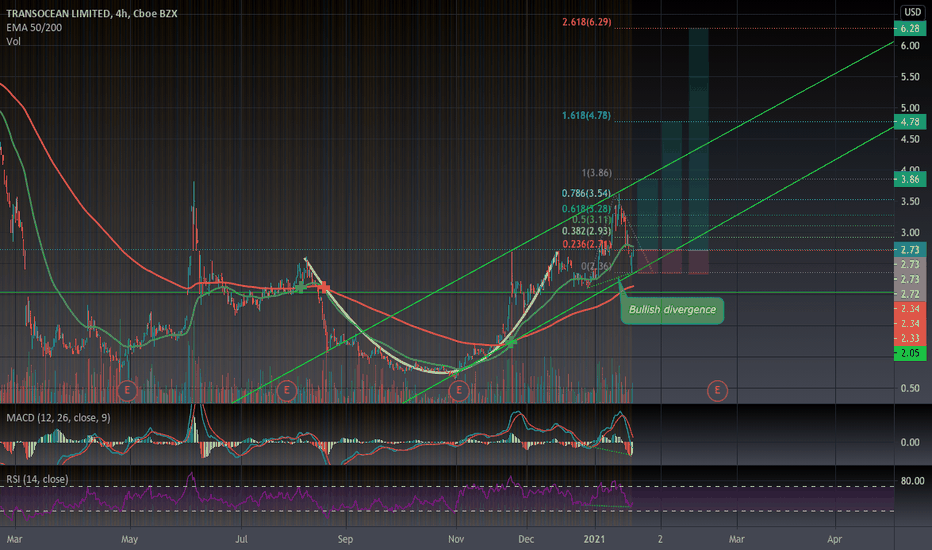Click the earnings E marker between Jul and Sep
Screen dimensions: 932x550
click(x=286, y=391)
